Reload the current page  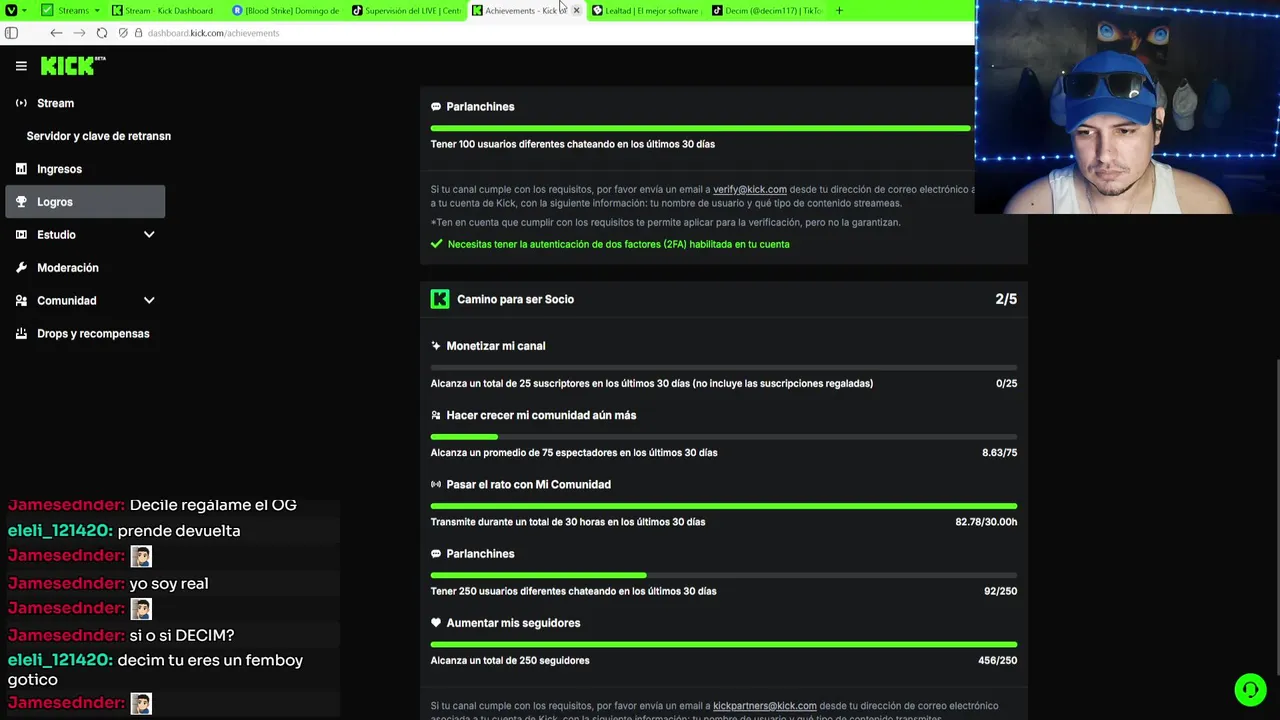102,33
